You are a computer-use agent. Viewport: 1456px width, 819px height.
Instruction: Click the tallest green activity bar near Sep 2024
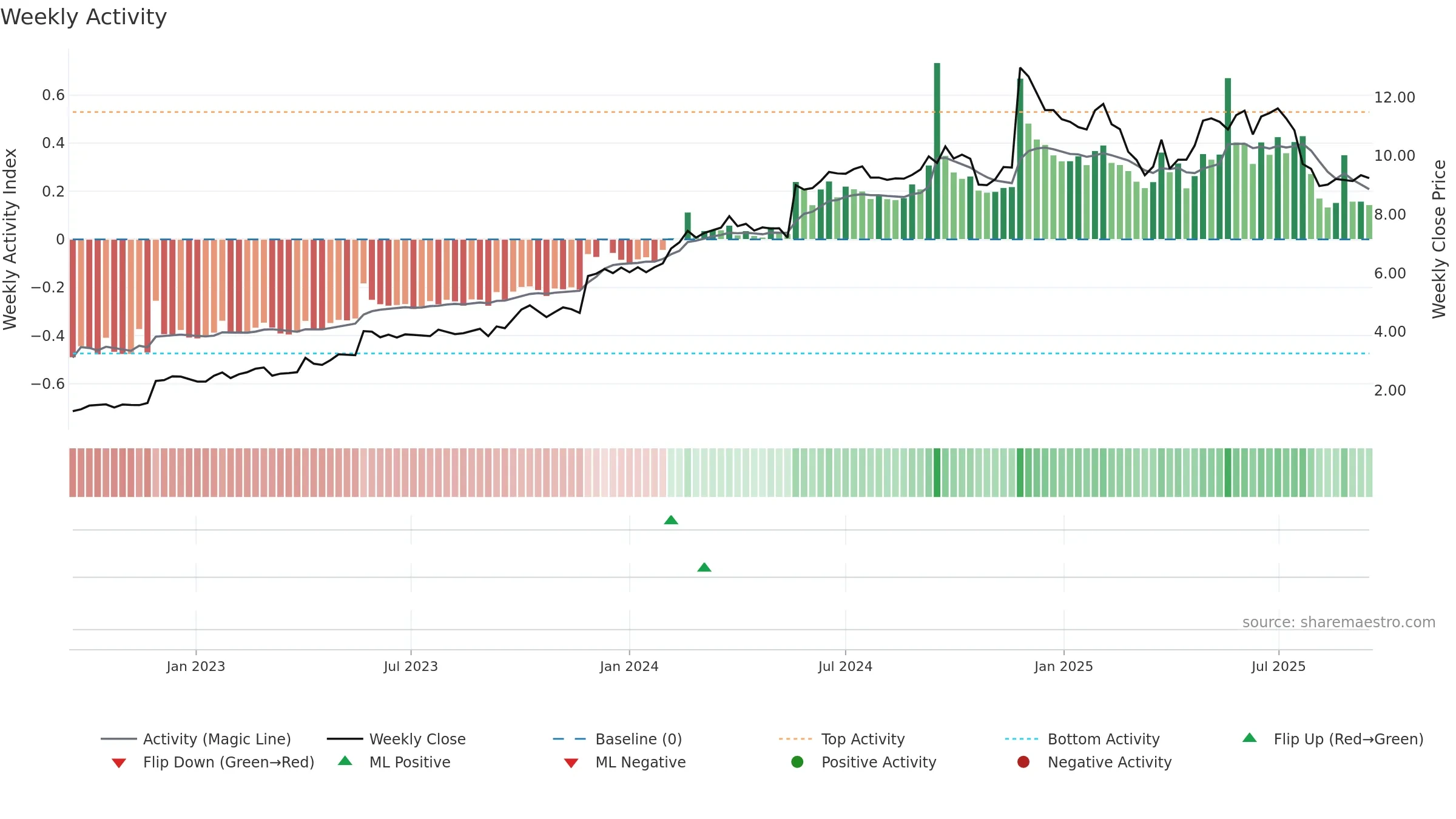937,151
